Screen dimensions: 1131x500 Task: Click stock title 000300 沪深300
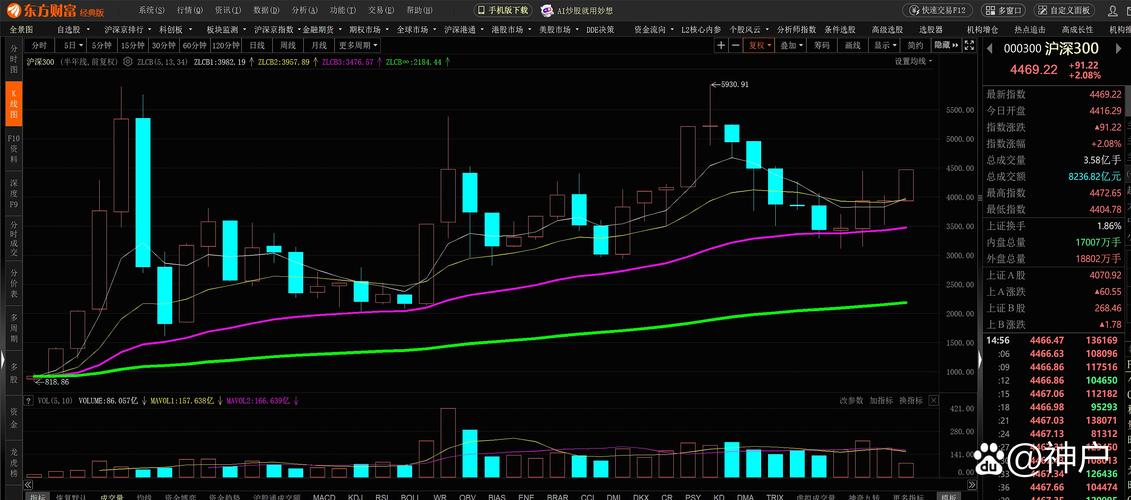1051,49
